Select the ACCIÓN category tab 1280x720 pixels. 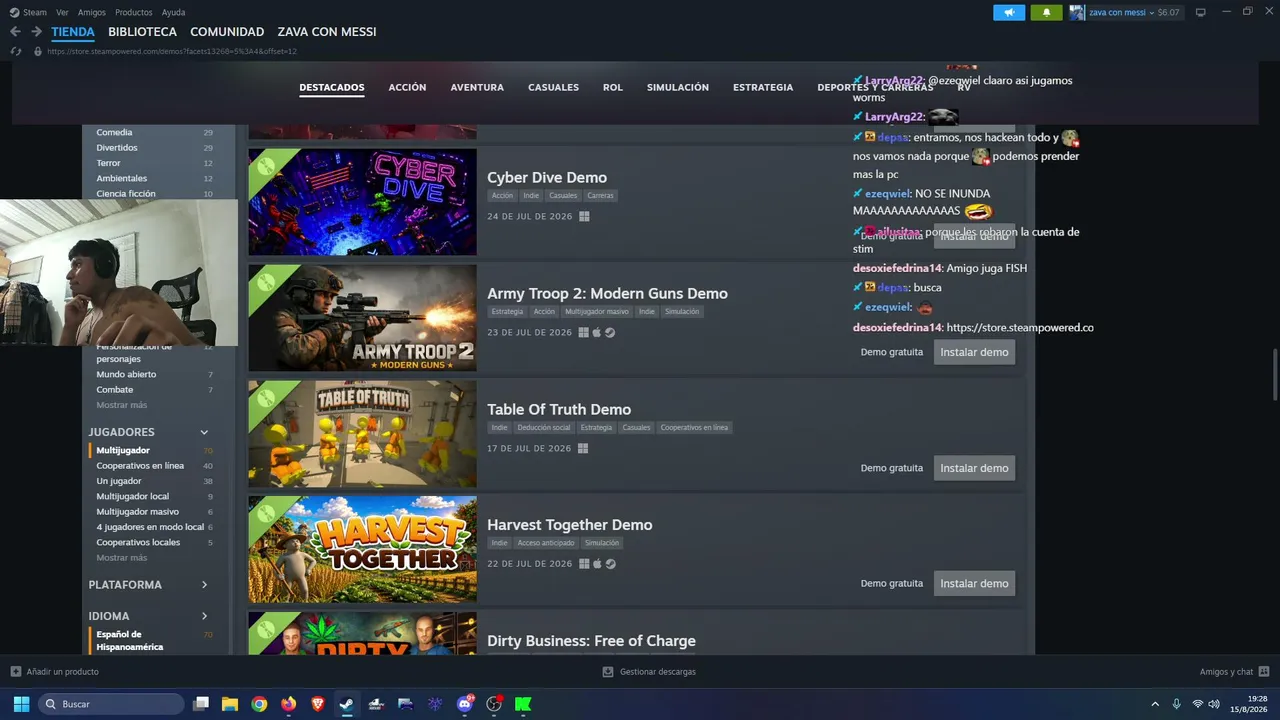click(x=407, y=87)
